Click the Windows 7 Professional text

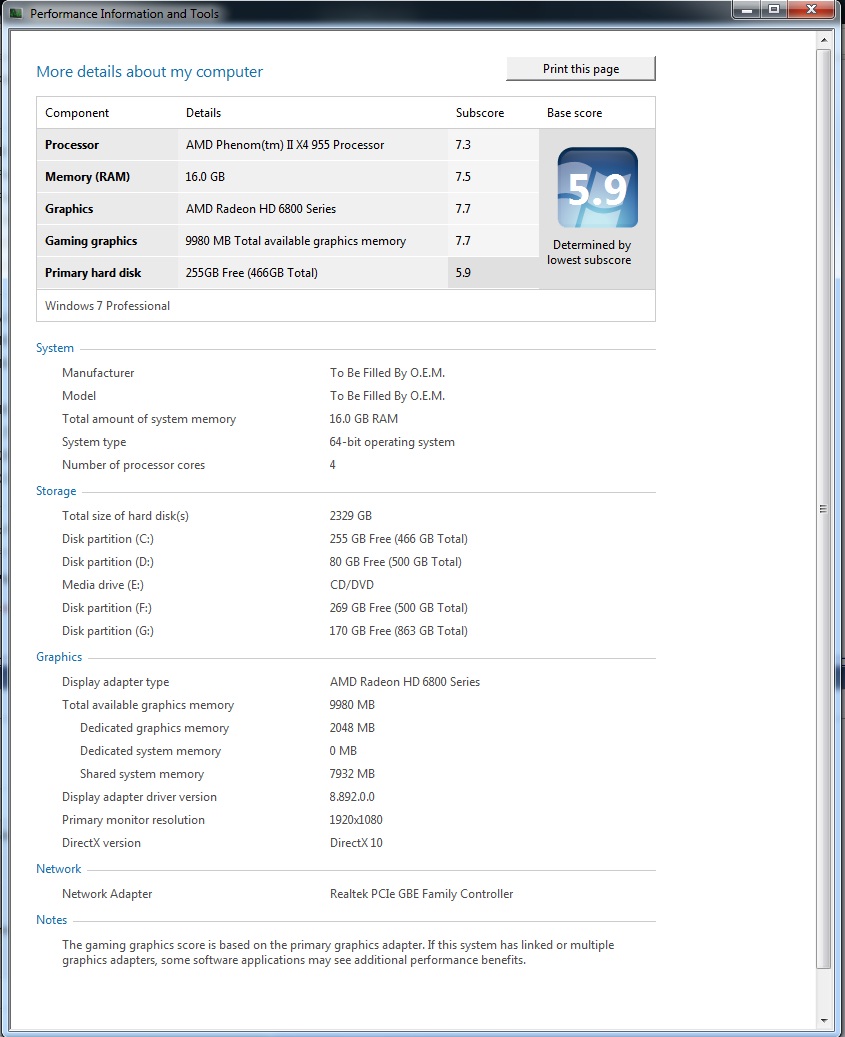(107, 306)
